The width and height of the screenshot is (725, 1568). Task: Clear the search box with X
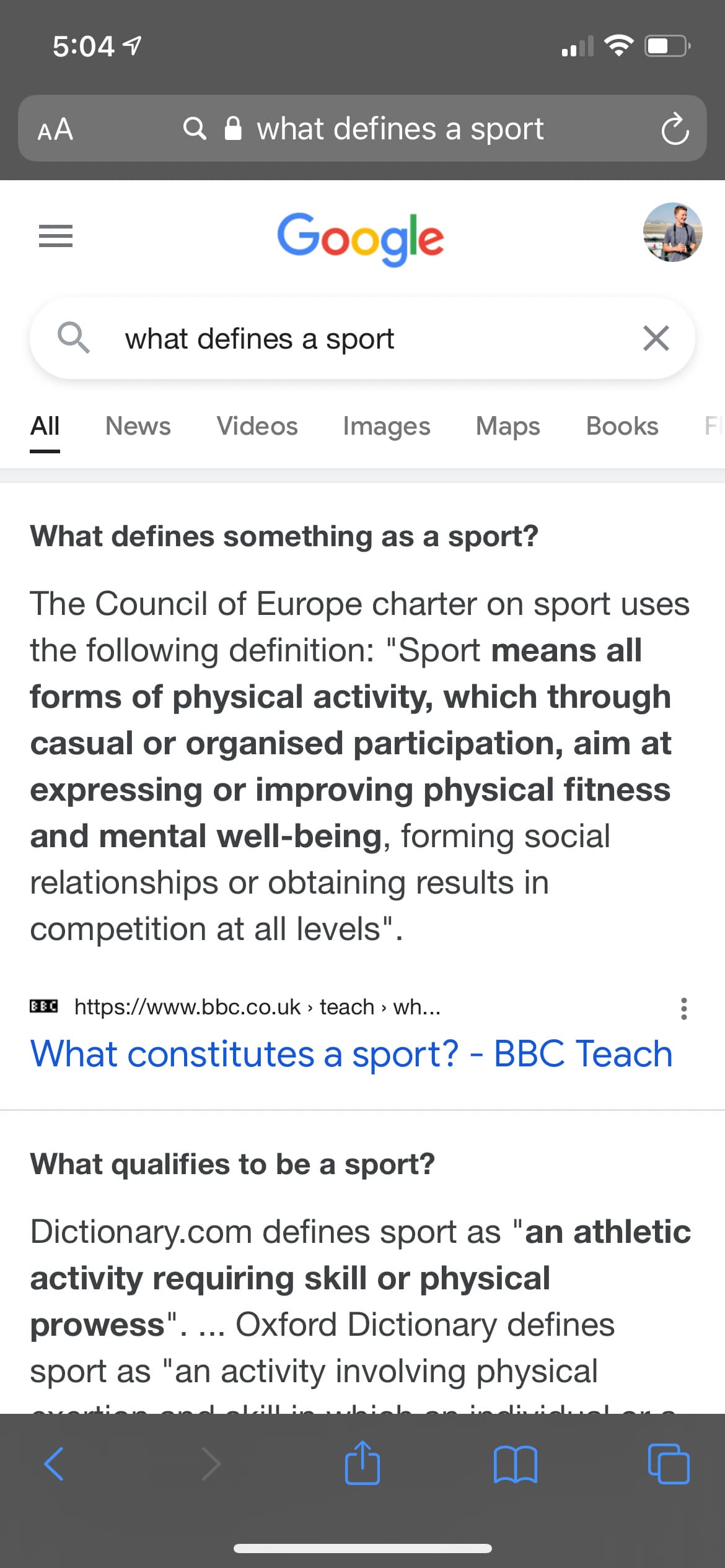point(656,338)
